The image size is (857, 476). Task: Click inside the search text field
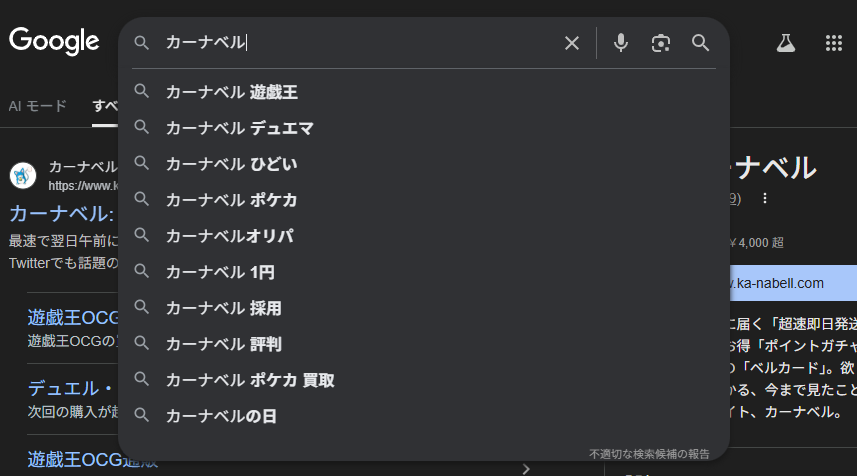[380, 43]
